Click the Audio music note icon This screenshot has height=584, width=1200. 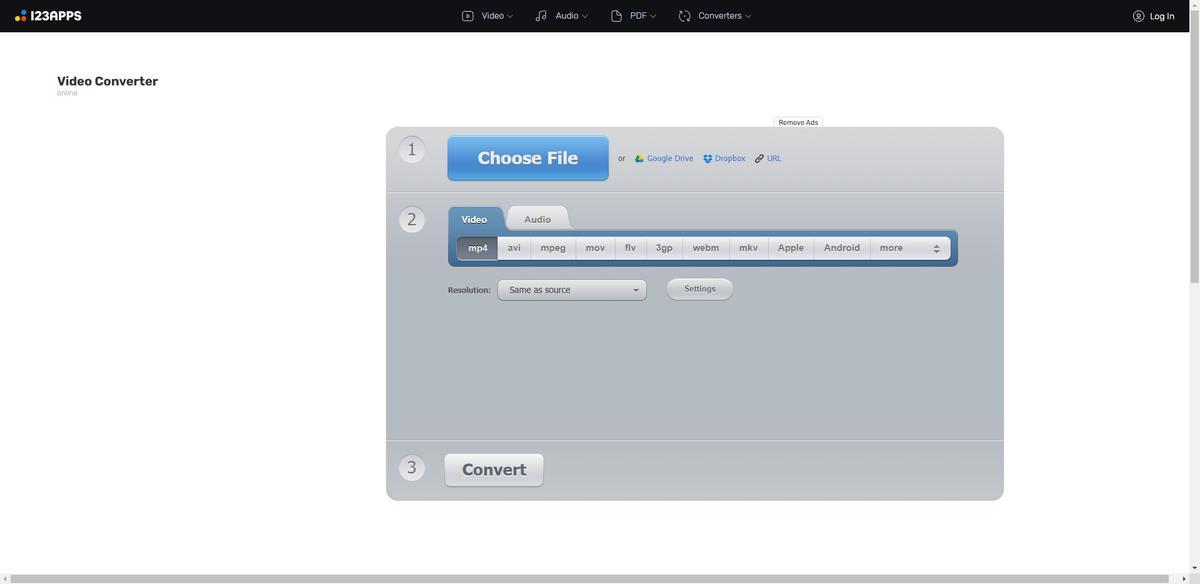click(x=541, y=16)
